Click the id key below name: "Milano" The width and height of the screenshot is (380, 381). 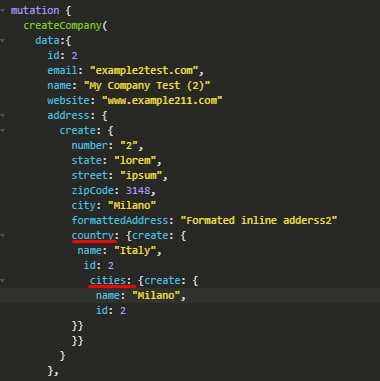tap(102, 310)
